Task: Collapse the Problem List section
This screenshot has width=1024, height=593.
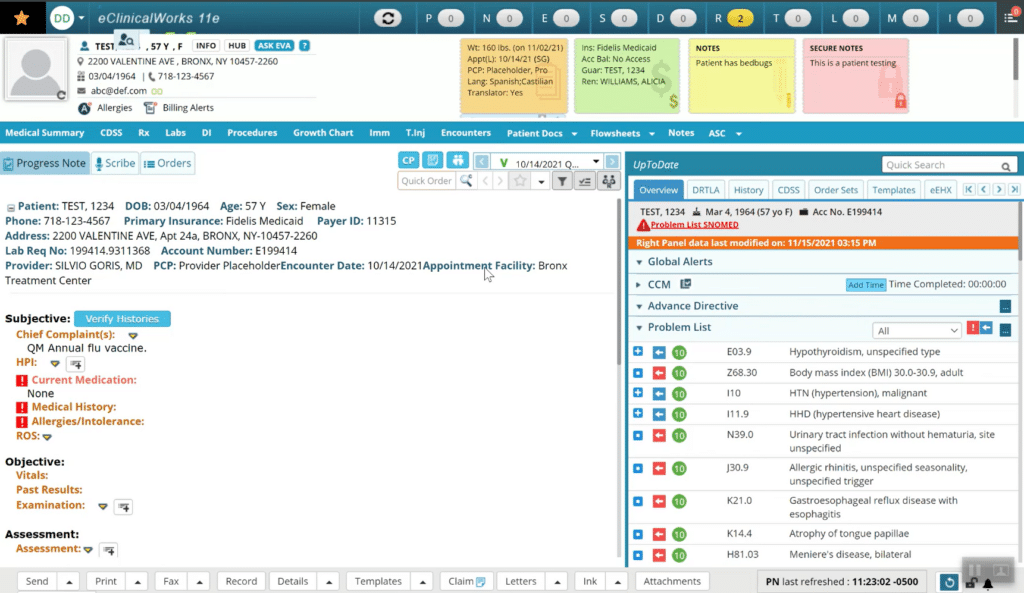Action: click(x=639, y=328)
